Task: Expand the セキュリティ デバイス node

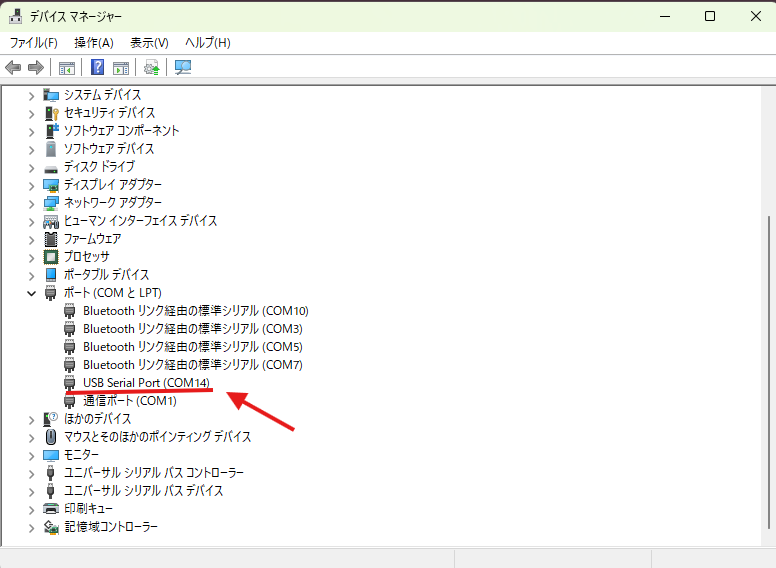Action: 31,114
